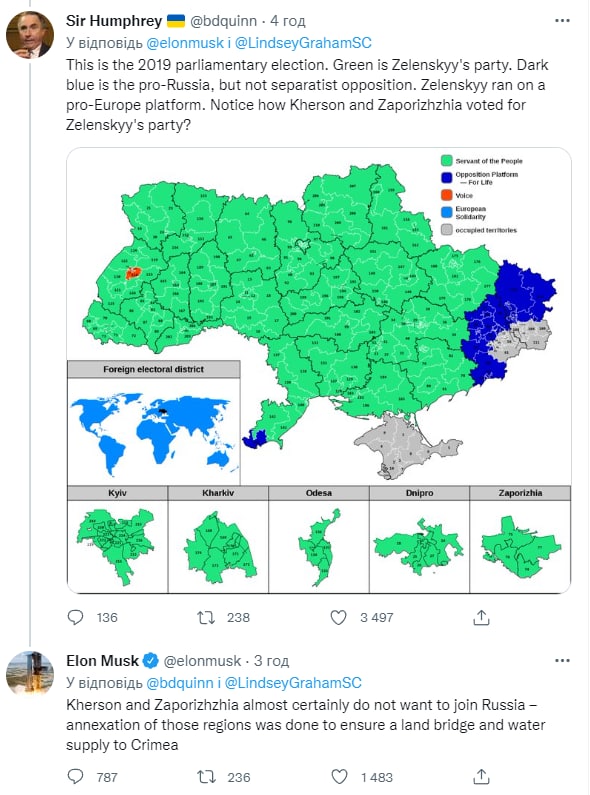The height and width of the screenshot is (795, 590).
Task: Open the 4 год timestamp on Sir Humphrey's tweet
Action: [x=287, y=21]
